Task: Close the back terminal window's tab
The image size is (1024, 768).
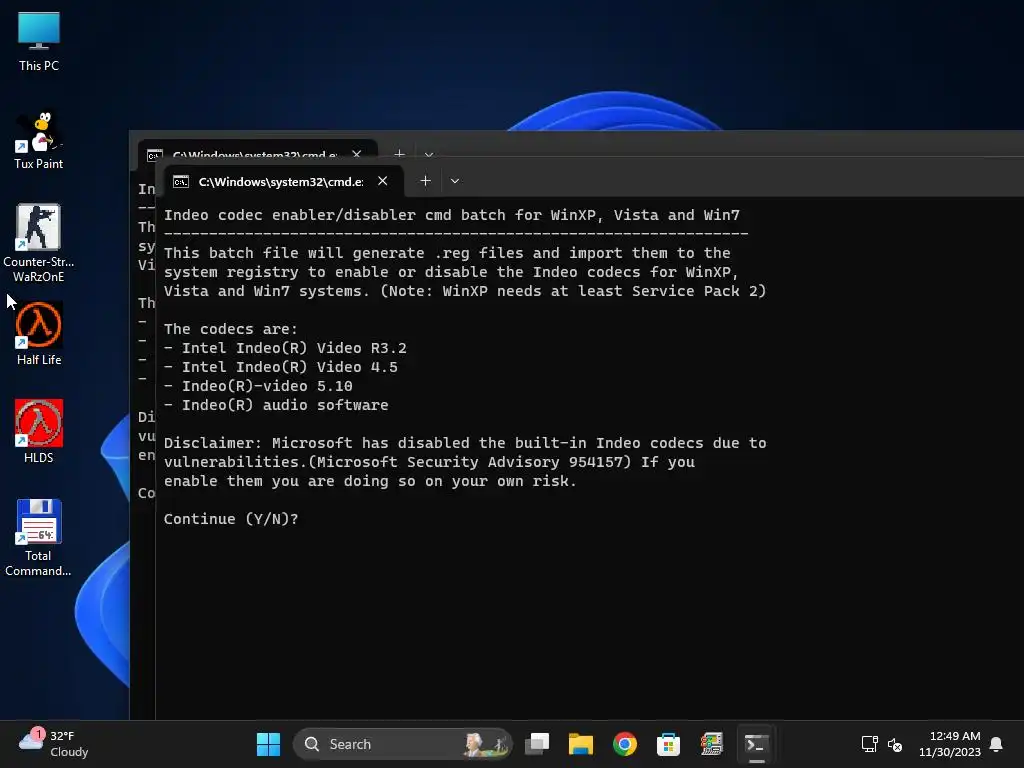Action: [x=357, y=154]
